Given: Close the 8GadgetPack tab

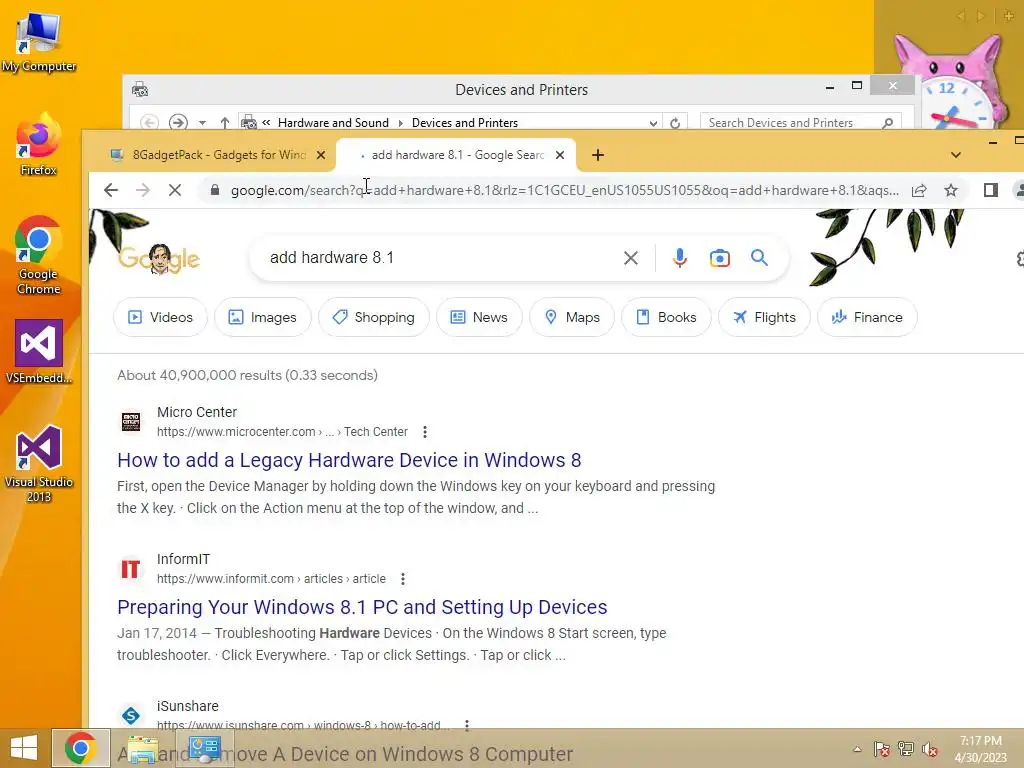Looking at the screenshot, I should [x=321, y=155].
